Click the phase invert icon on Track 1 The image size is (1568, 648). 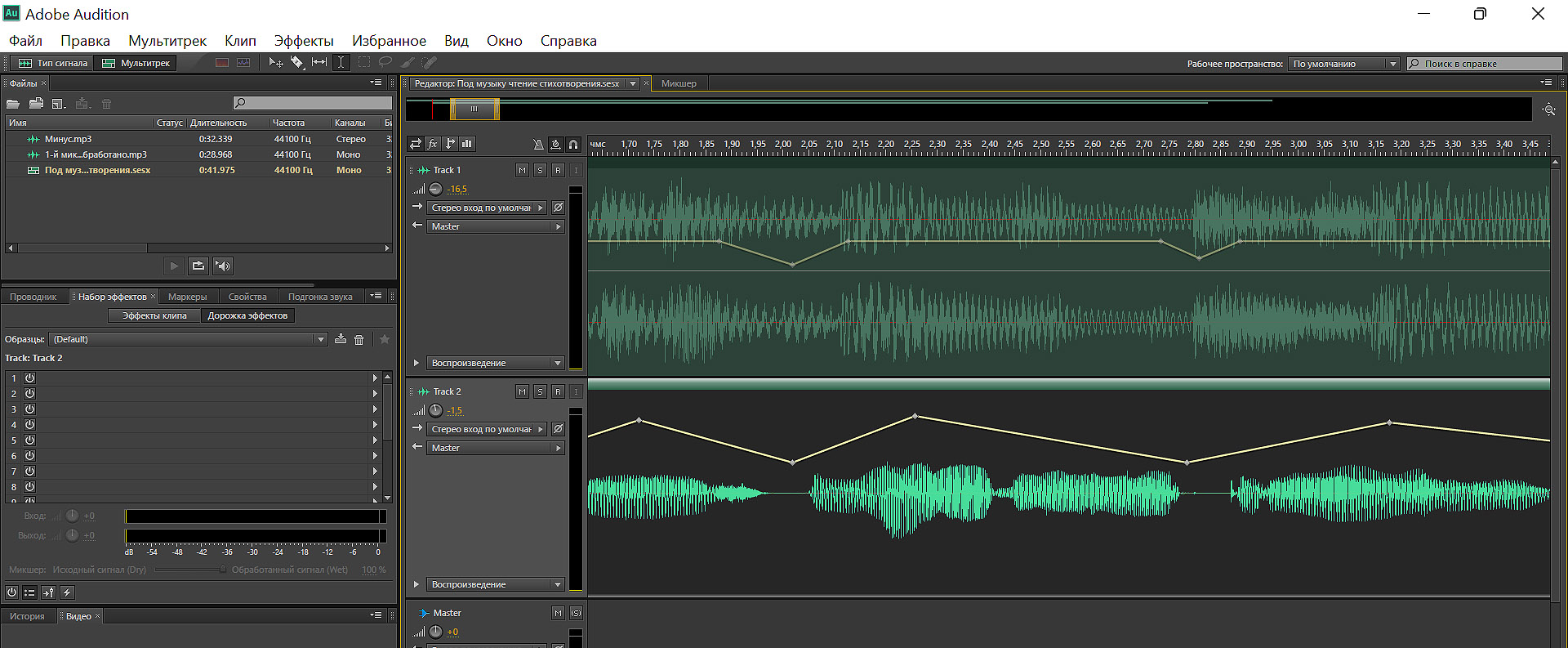558,208
